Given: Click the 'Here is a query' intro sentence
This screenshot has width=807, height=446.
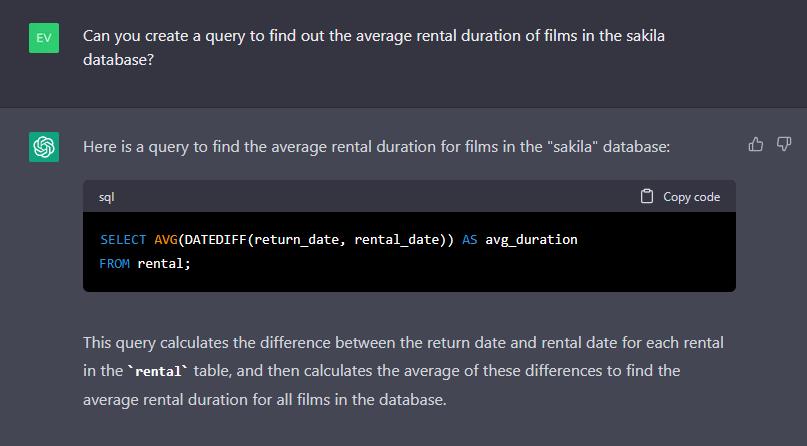Looking at the screenshot, I should (x=376, y=147).
